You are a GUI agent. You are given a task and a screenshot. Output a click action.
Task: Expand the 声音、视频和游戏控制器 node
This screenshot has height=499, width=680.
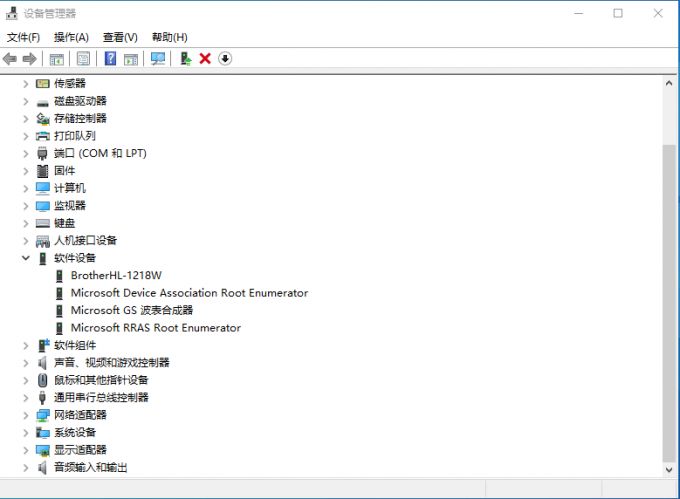point(26,363)
